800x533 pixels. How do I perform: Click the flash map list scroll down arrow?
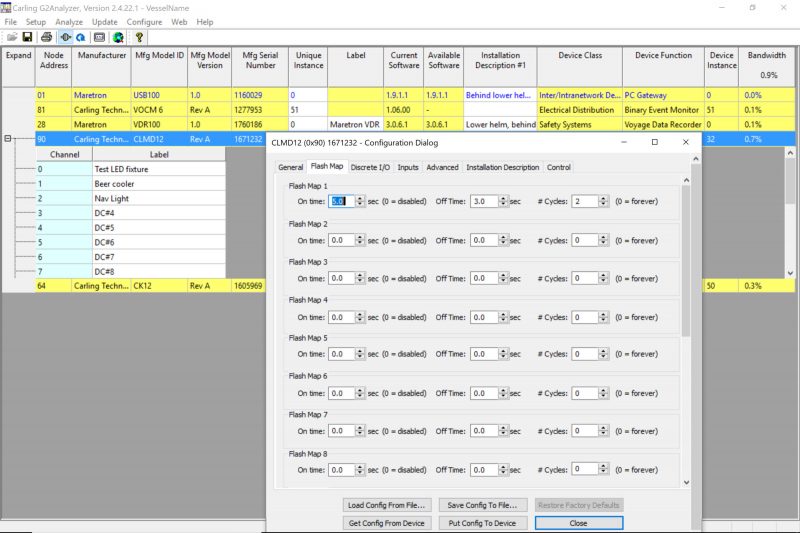click(x=686, y=482)
